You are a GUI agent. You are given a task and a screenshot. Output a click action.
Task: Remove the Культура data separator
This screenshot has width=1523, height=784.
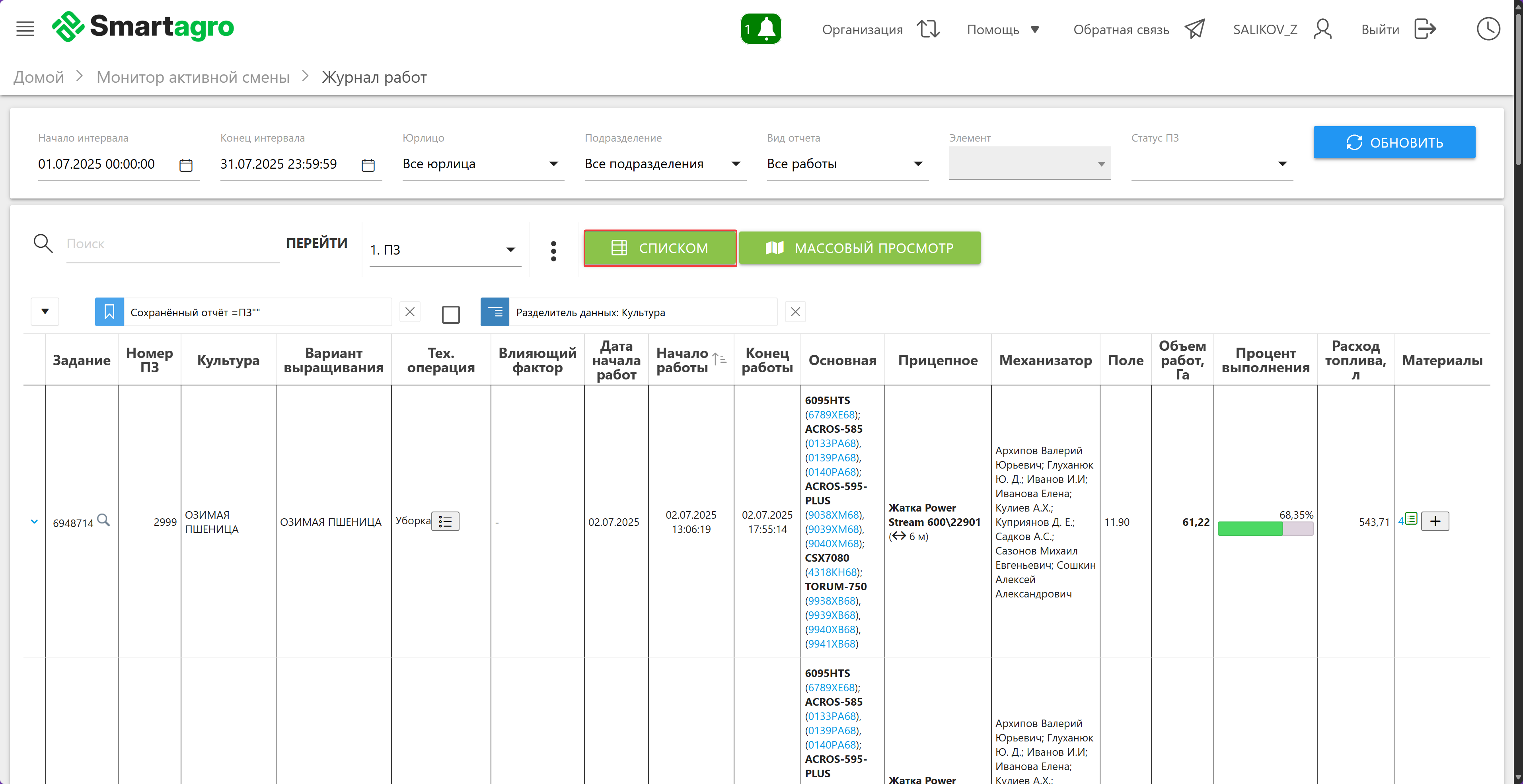795,312
